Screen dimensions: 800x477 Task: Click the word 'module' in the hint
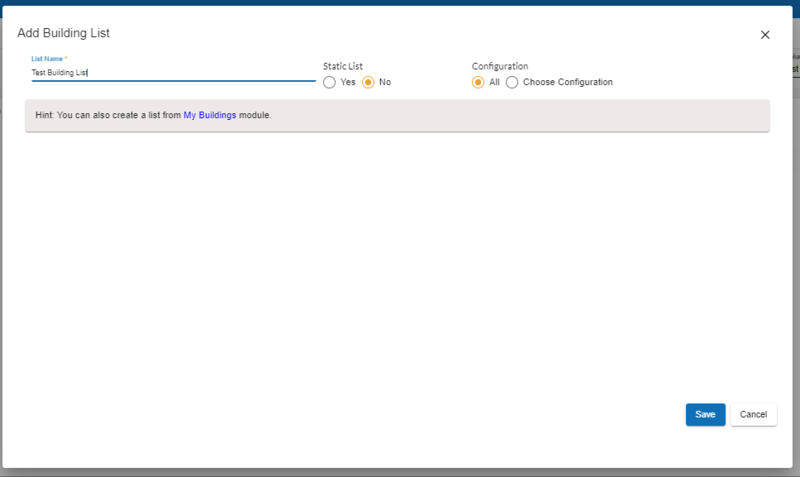point(254,116)
